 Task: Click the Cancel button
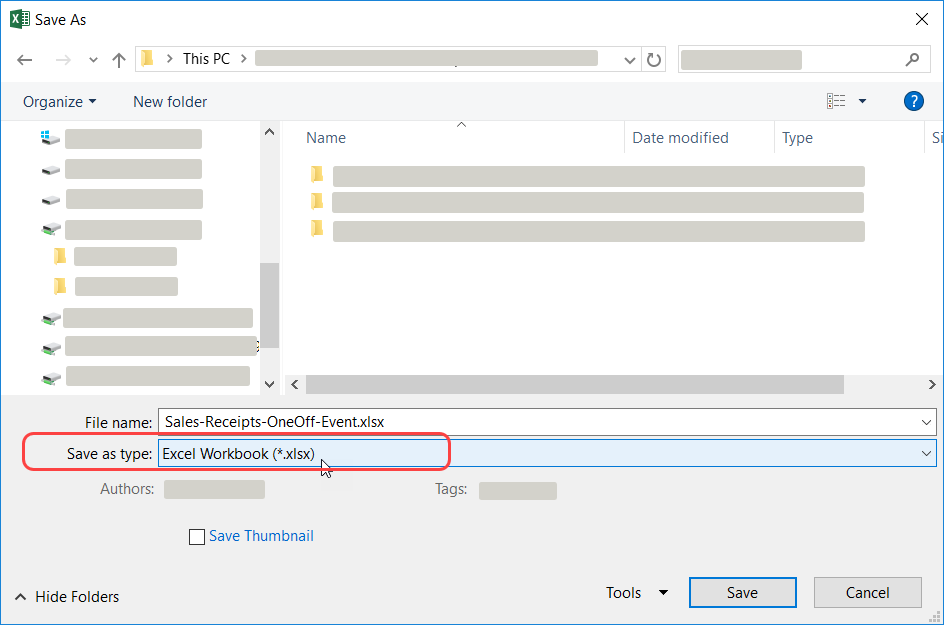(x=867, y=593)
